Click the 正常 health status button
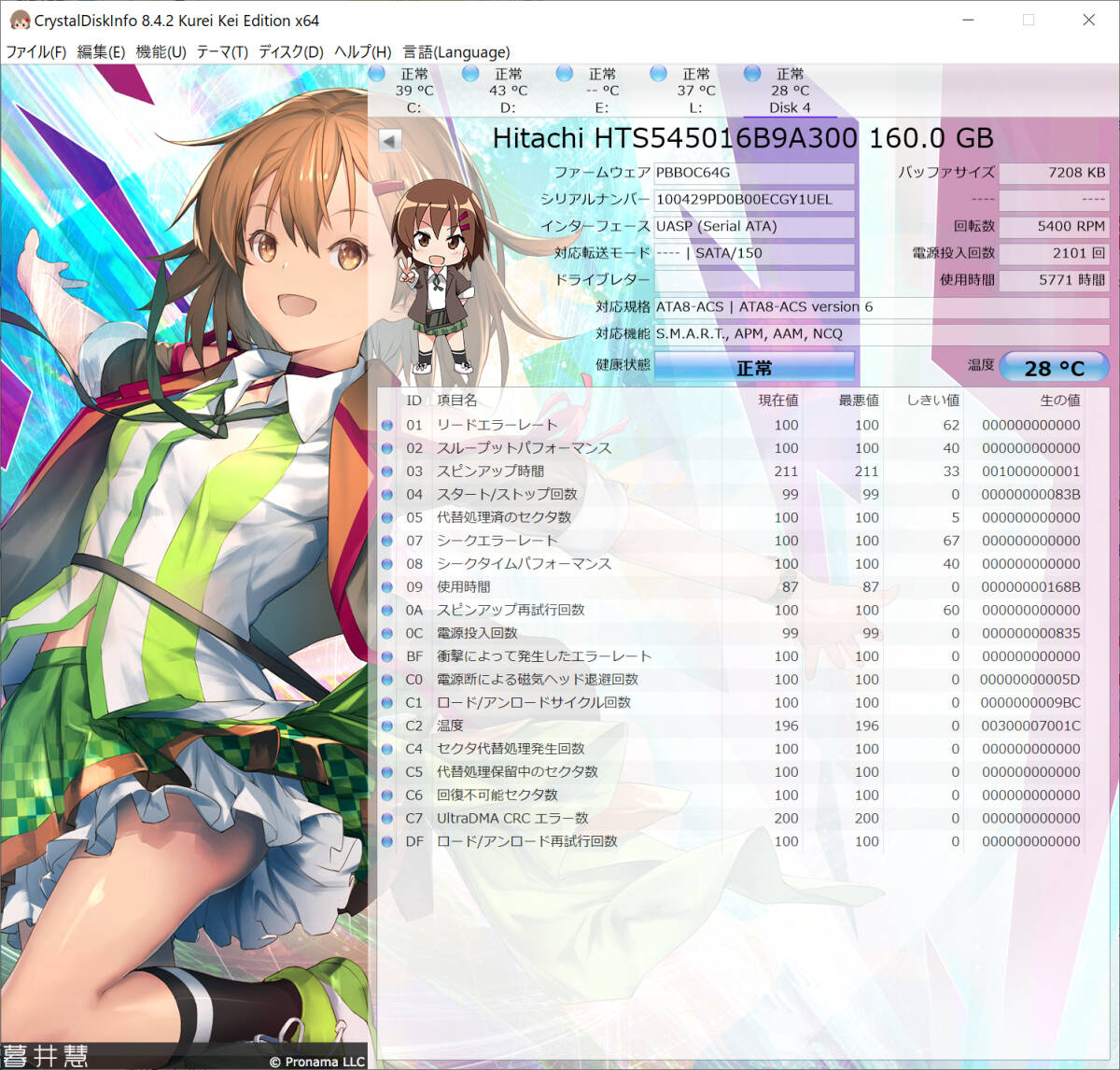 [754, 366]
